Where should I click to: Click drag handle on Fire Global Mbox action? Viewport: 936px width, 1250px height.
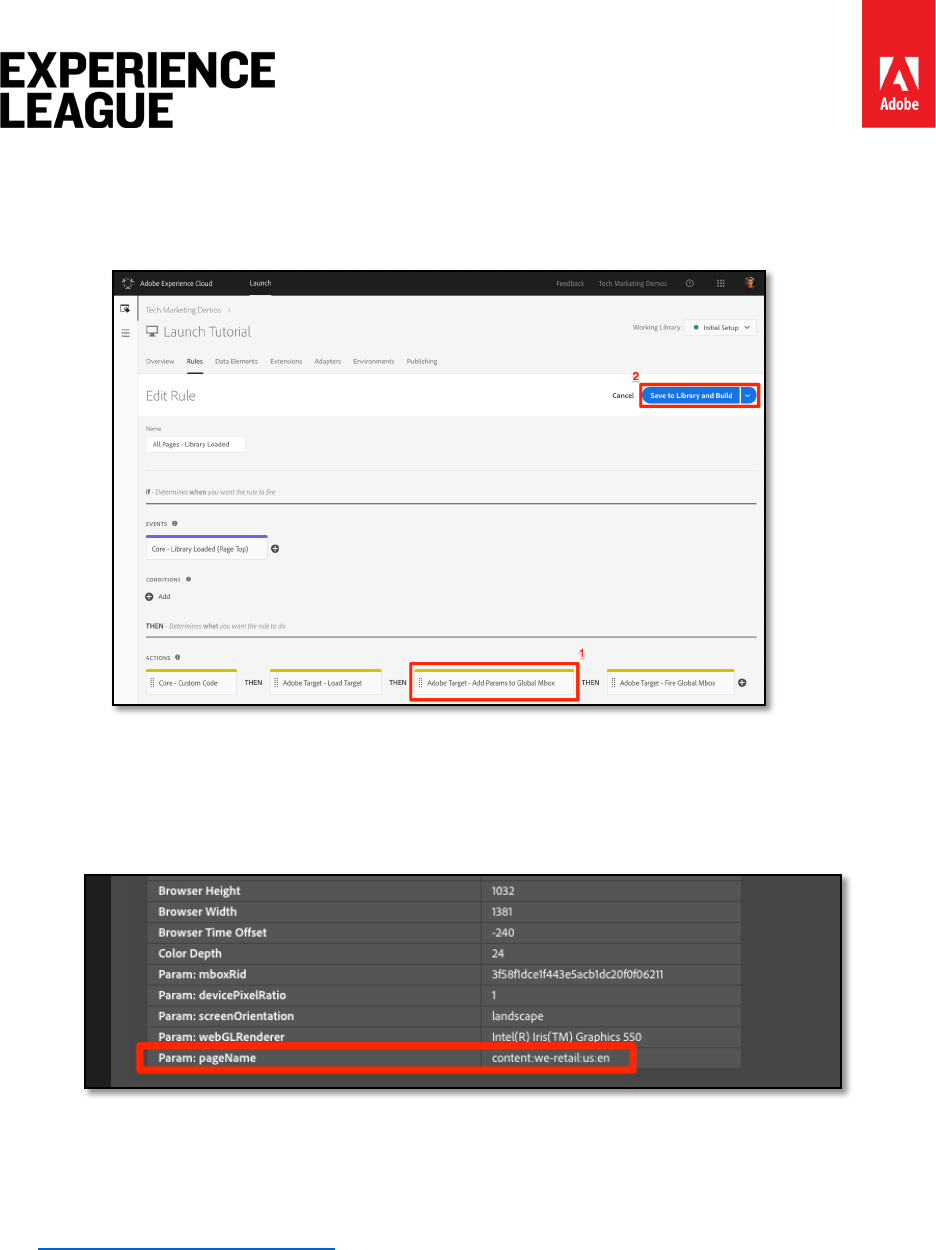point(614,683)
